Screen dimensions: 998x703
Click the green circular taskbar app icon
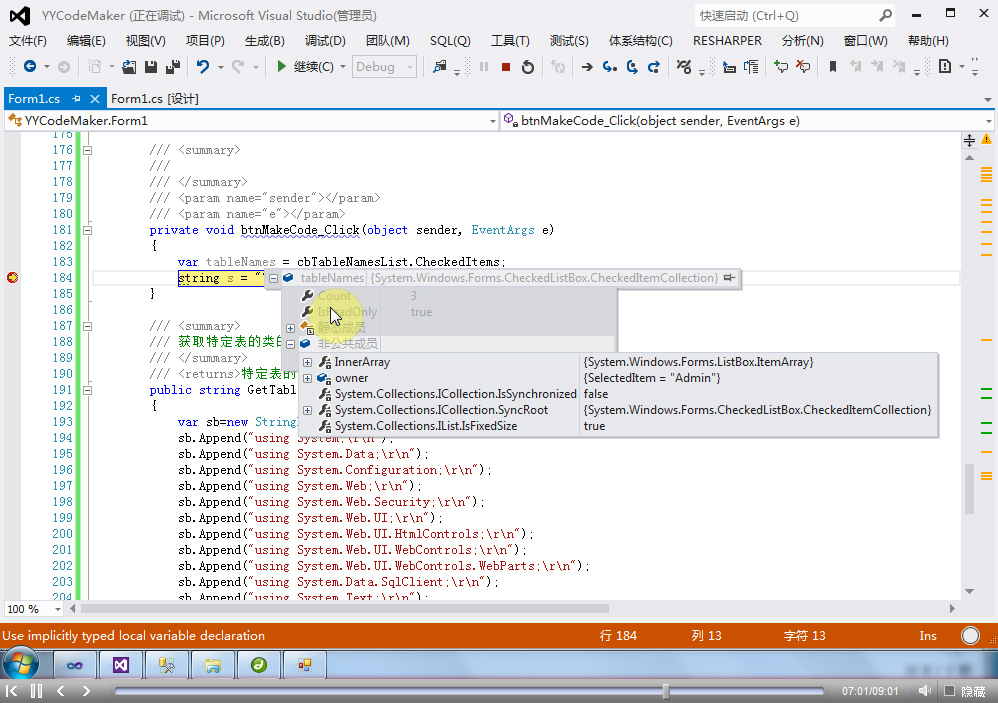[x=259, y=665]
